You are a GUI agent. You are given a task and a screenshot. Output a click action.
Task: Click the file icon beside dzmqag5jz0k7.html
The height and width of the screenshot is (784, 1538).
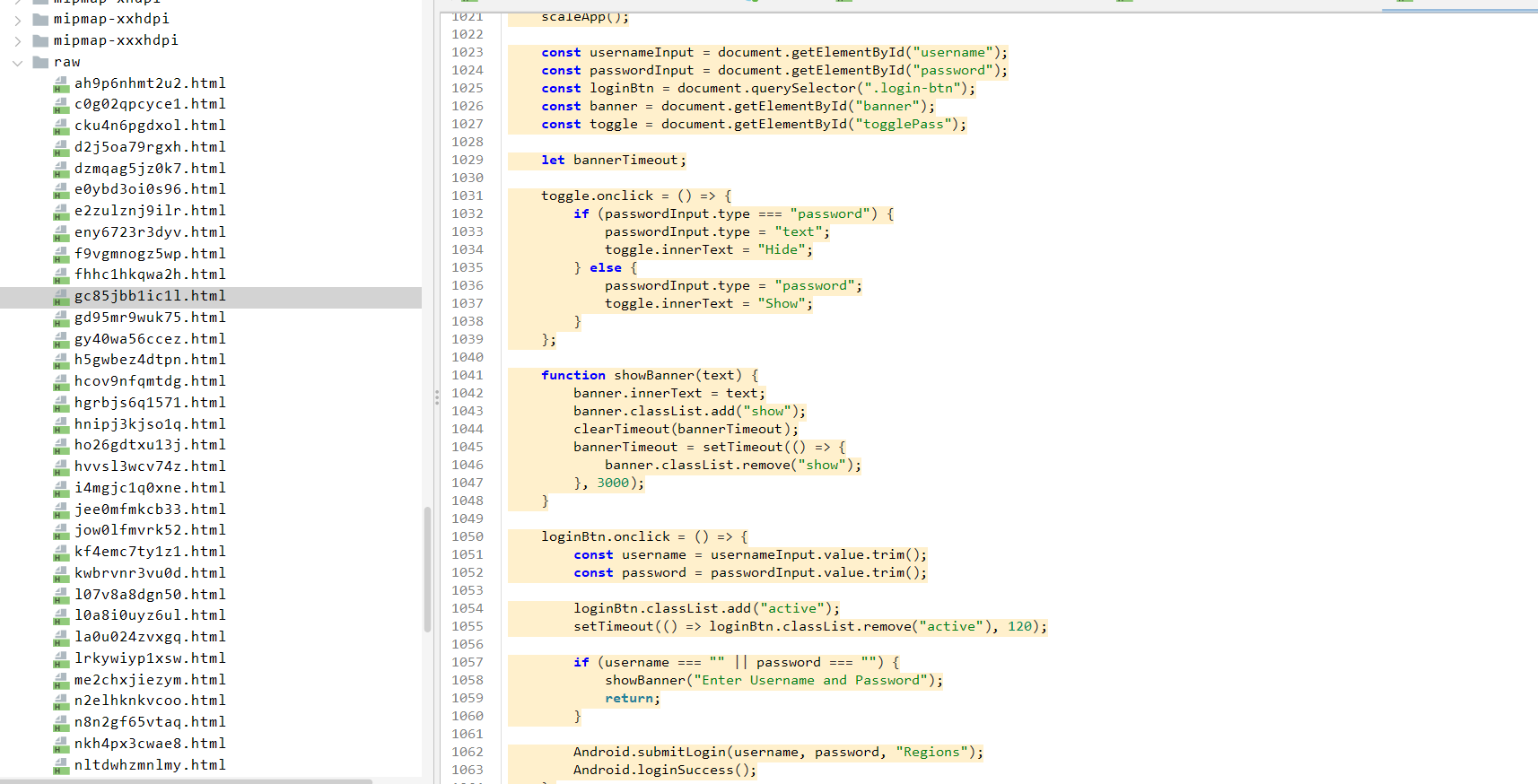(x=61, y=170)
